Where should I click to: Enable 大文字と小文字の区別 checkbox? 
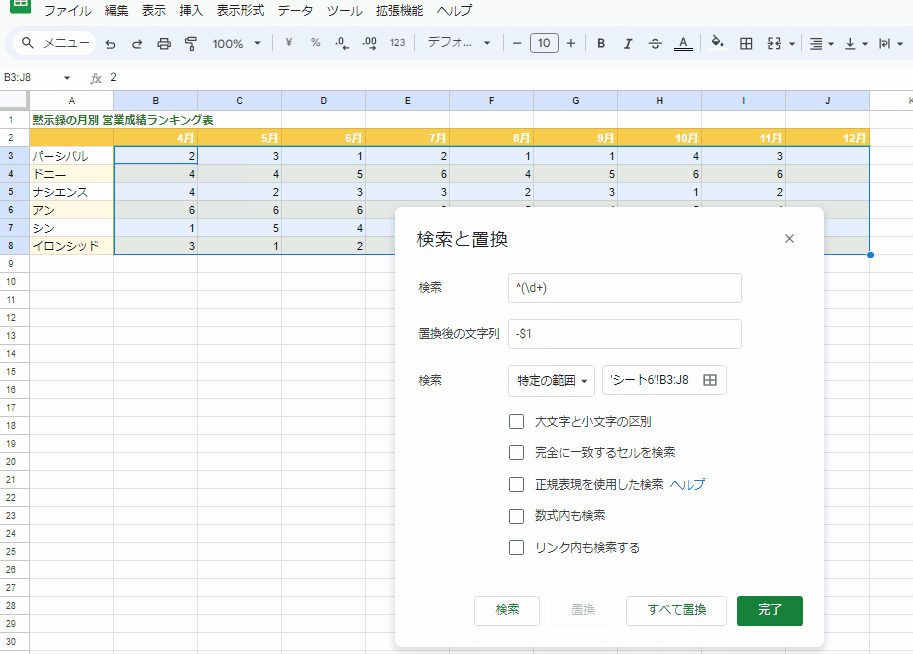pos(516,421)
